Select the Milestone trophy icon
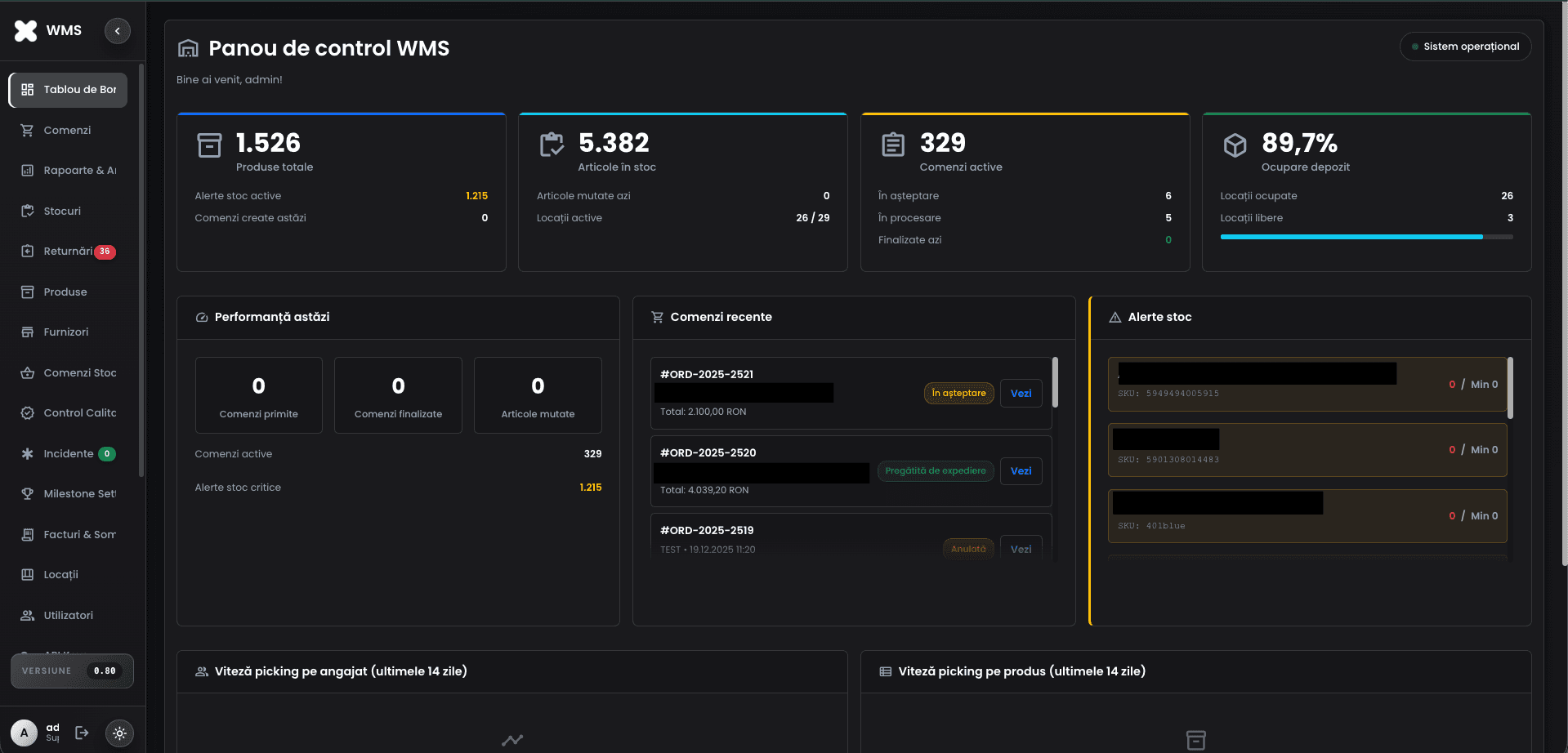 tap(27, 493)
